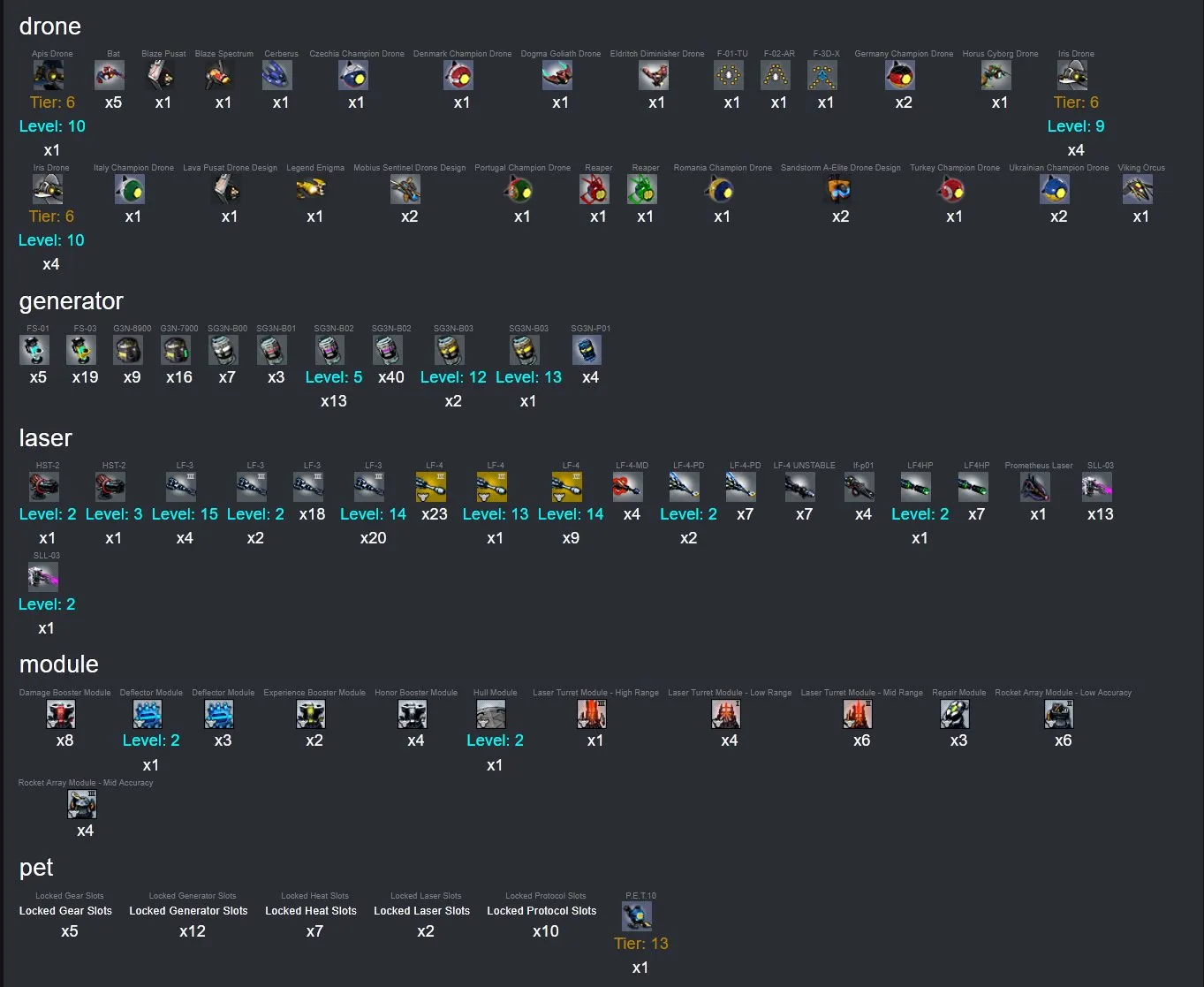Click the 'x19' count under FS-03
This screenshot has height=987, width=1204.
click(x=85, y=377)
